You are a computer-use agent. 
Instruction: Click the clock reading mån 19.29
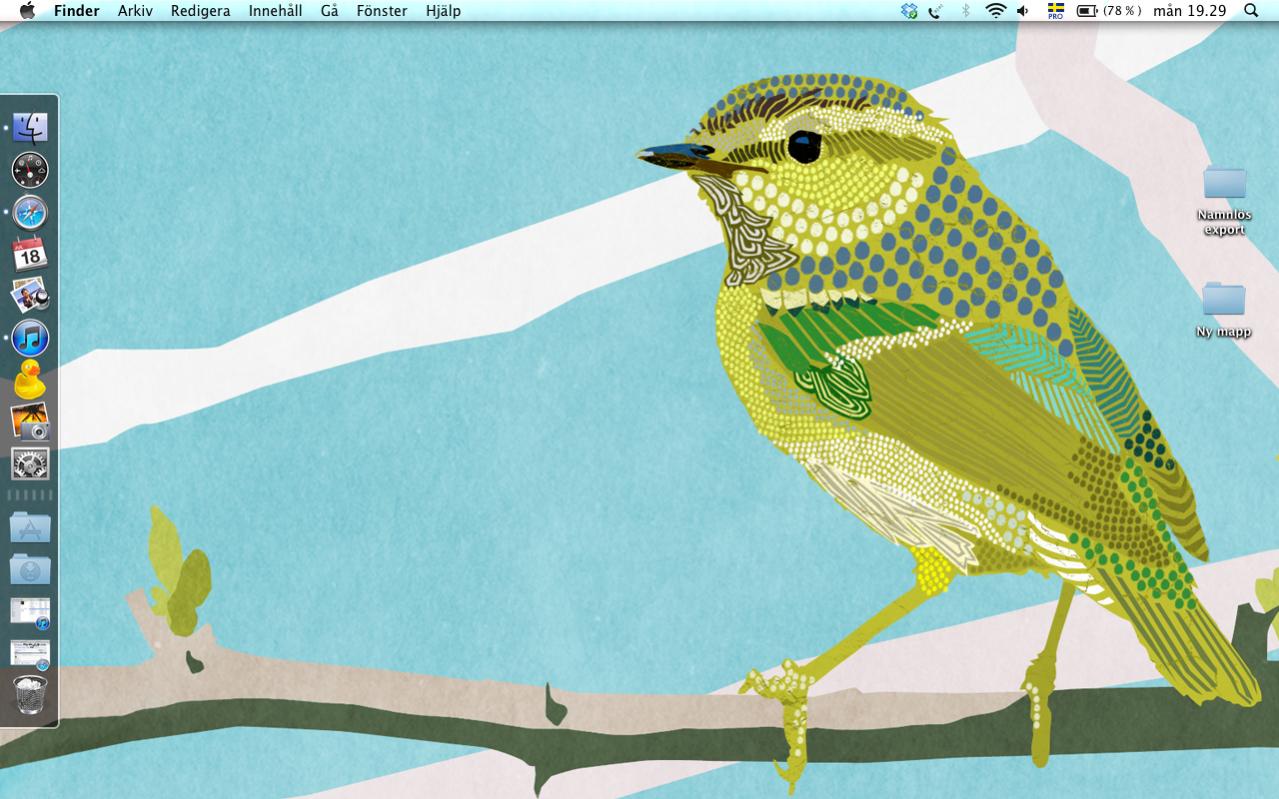pyautogui.click(x=1189, y=11)
